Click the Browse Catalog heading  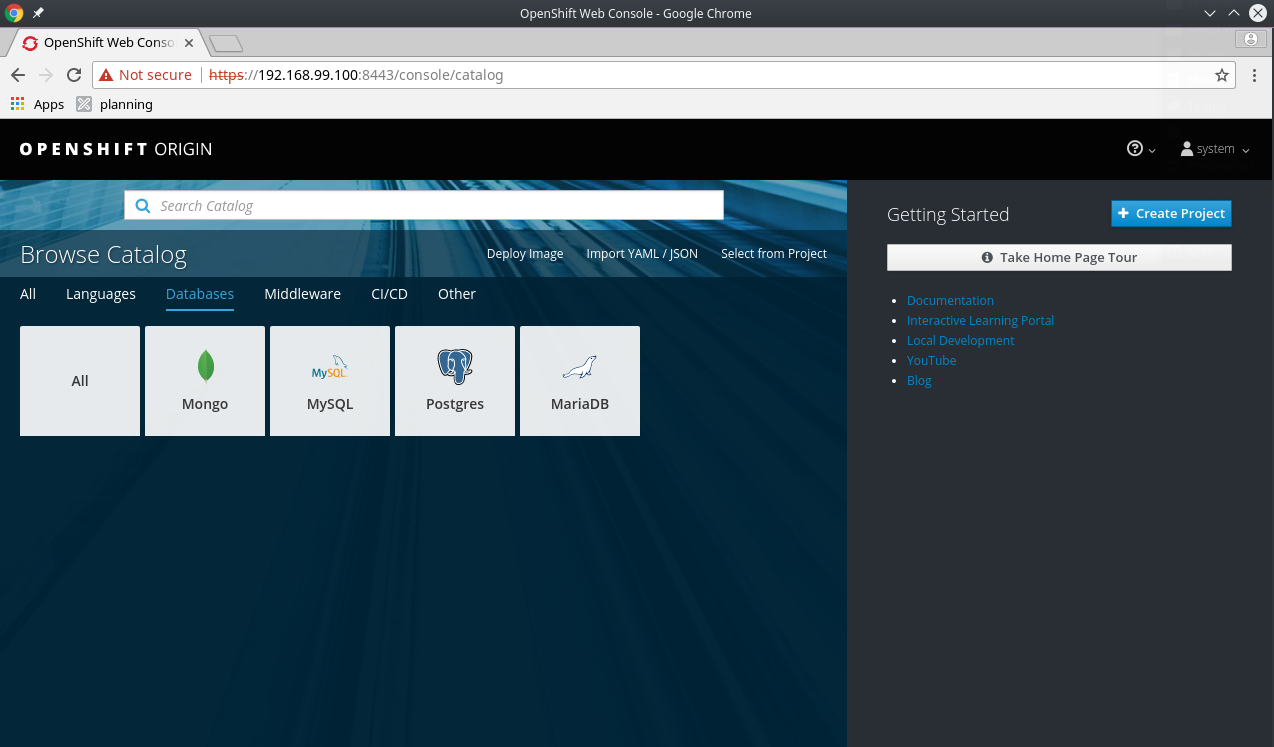coord(103,255)
